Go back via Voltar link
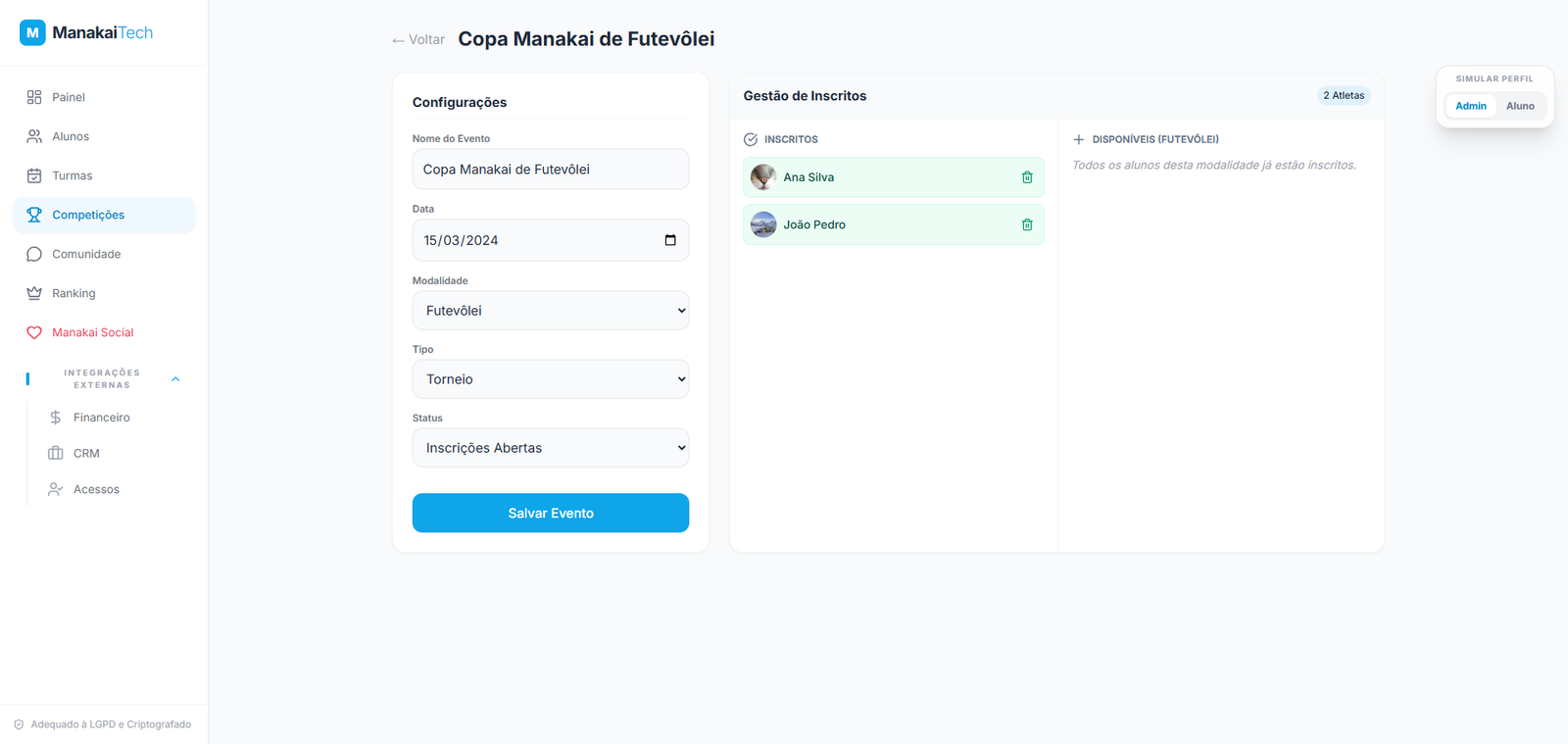The image size is (1568, 744). click(x=418, y=40)
